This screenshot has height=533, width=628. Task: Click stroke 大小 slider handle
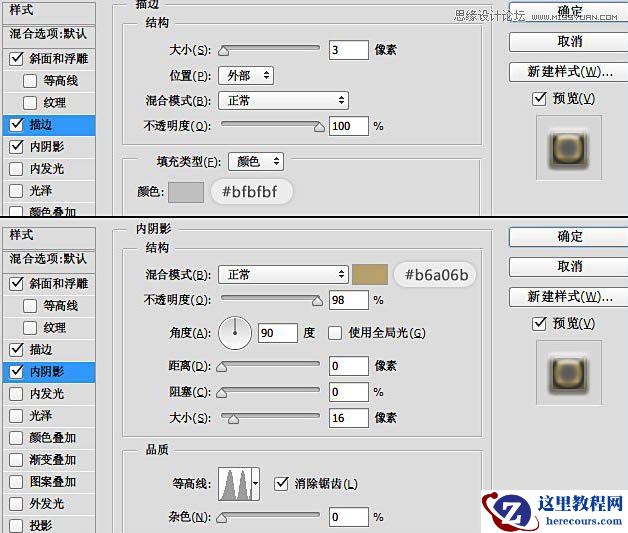click(x=223, y=50)
